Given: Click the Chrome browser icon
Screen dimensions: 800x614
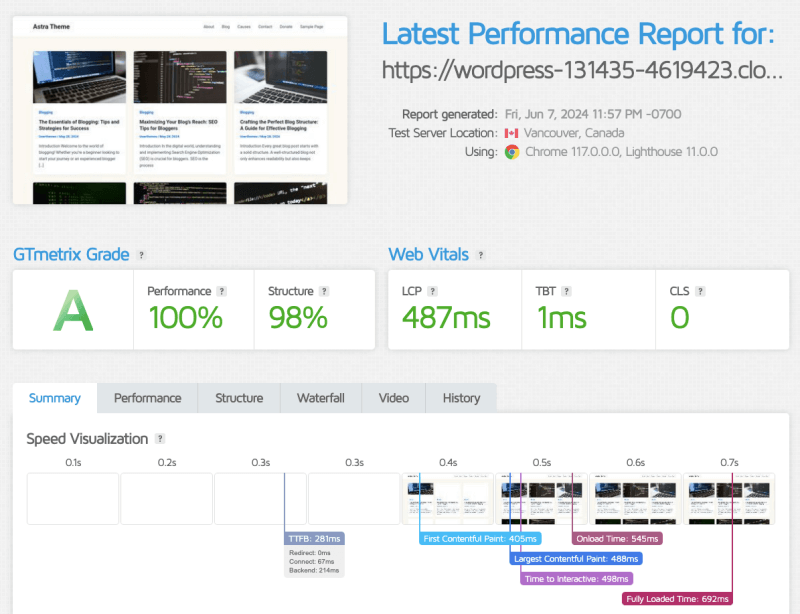Looking at the screenshot, I should pos(512,152).
